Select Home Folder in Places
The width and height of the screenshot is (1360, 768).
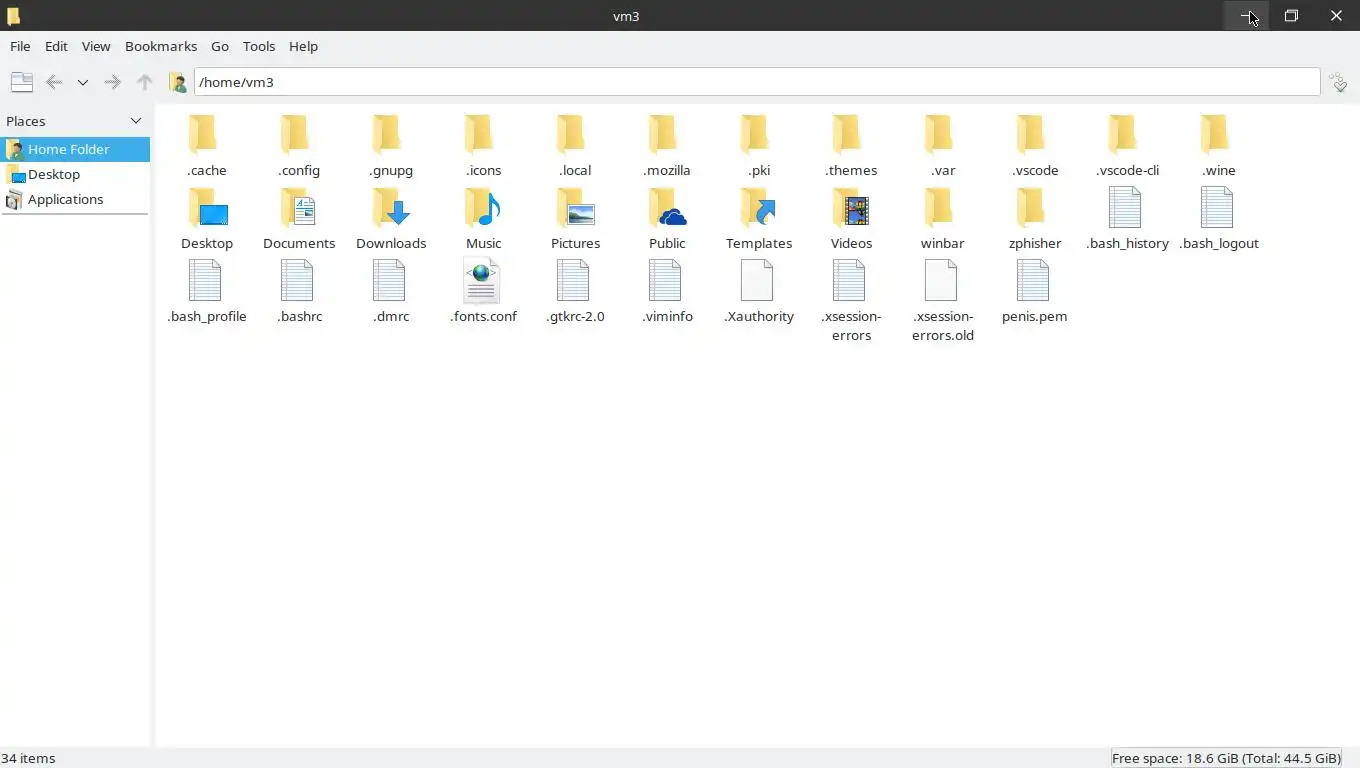(x=75, y=149)
